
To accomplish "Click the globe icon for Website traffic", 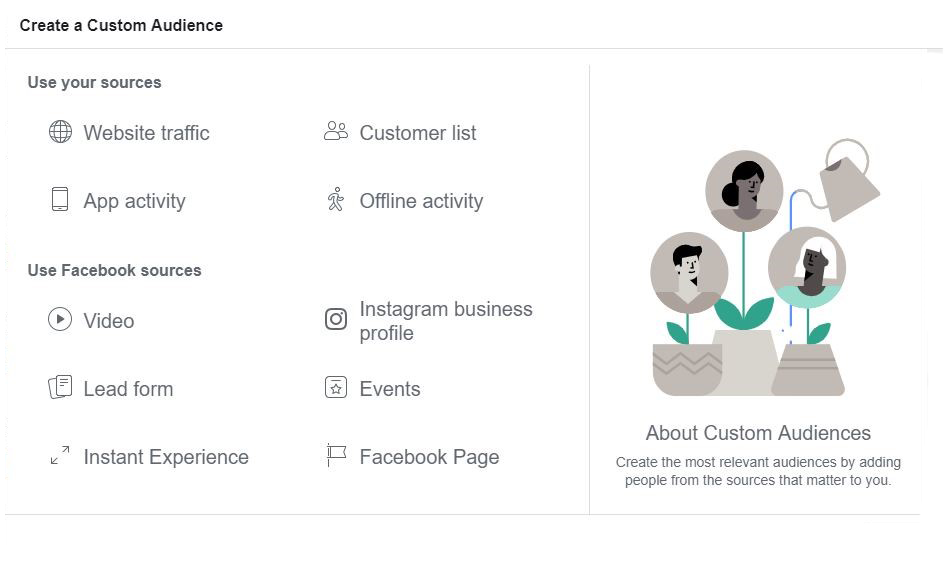I will [x=60, y=131].
